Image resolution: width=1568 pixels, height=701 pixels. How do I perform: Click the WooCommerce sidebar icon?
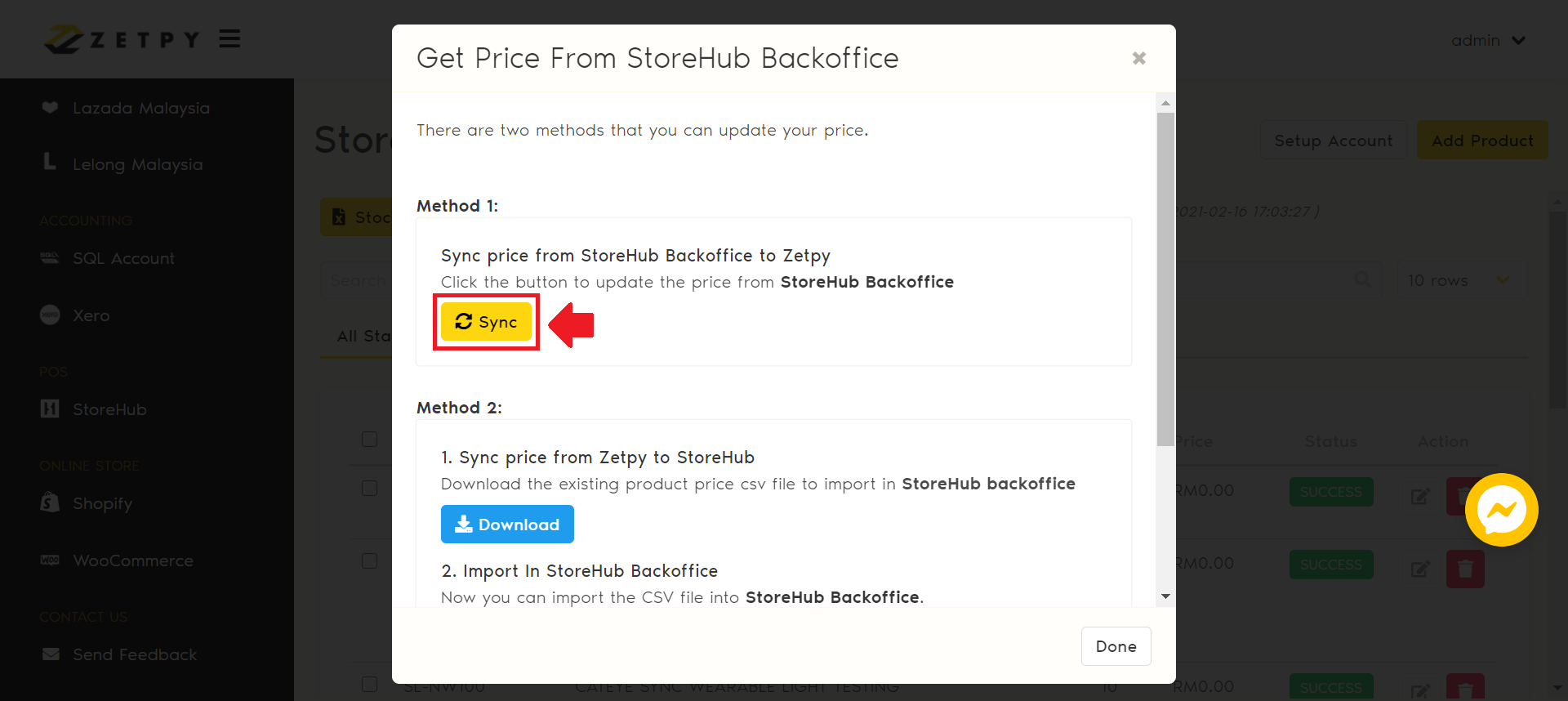click(49, 561)
